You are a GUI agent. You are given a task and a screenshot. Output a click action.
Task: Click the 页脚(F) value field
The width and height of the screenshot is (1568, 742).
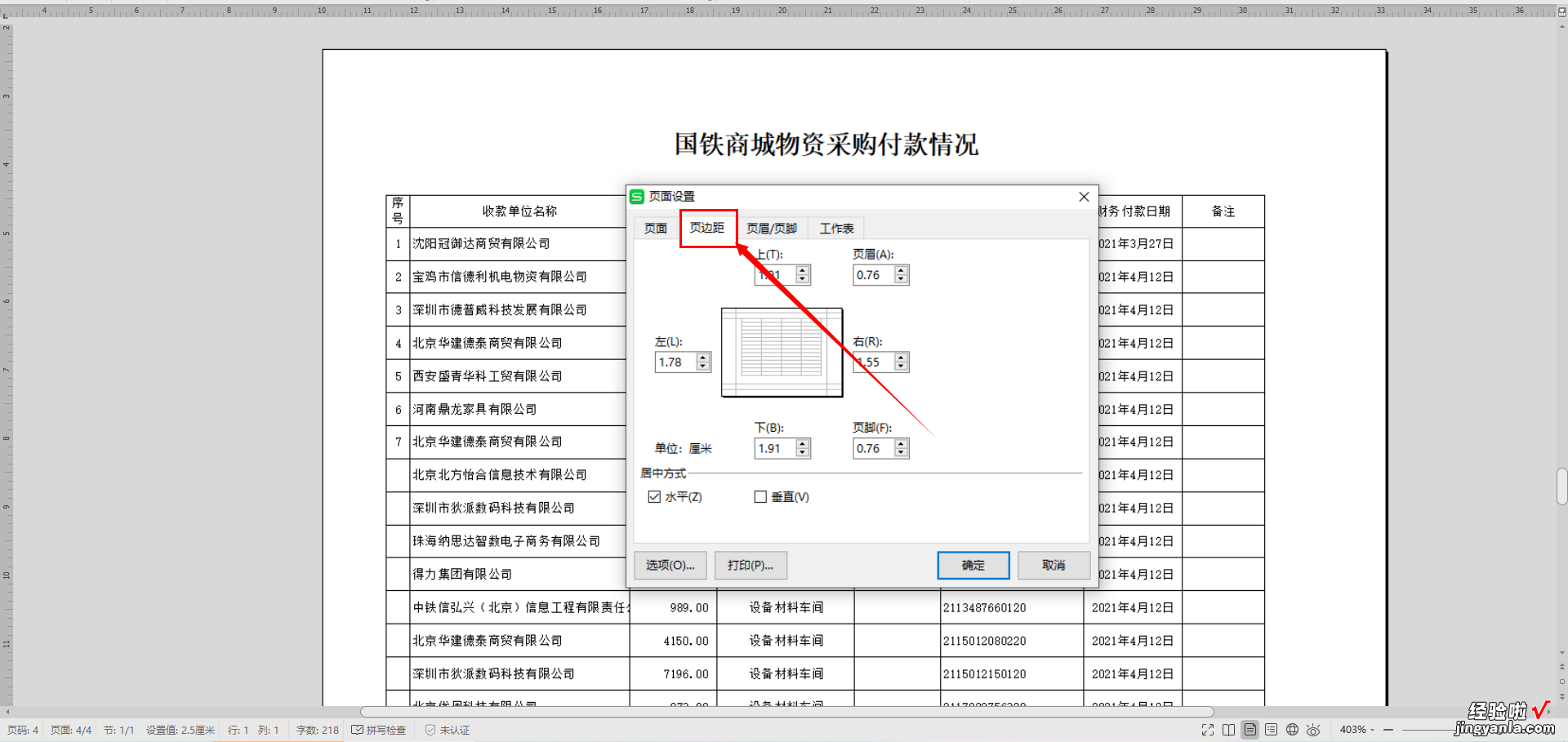(x=874, y=448)
